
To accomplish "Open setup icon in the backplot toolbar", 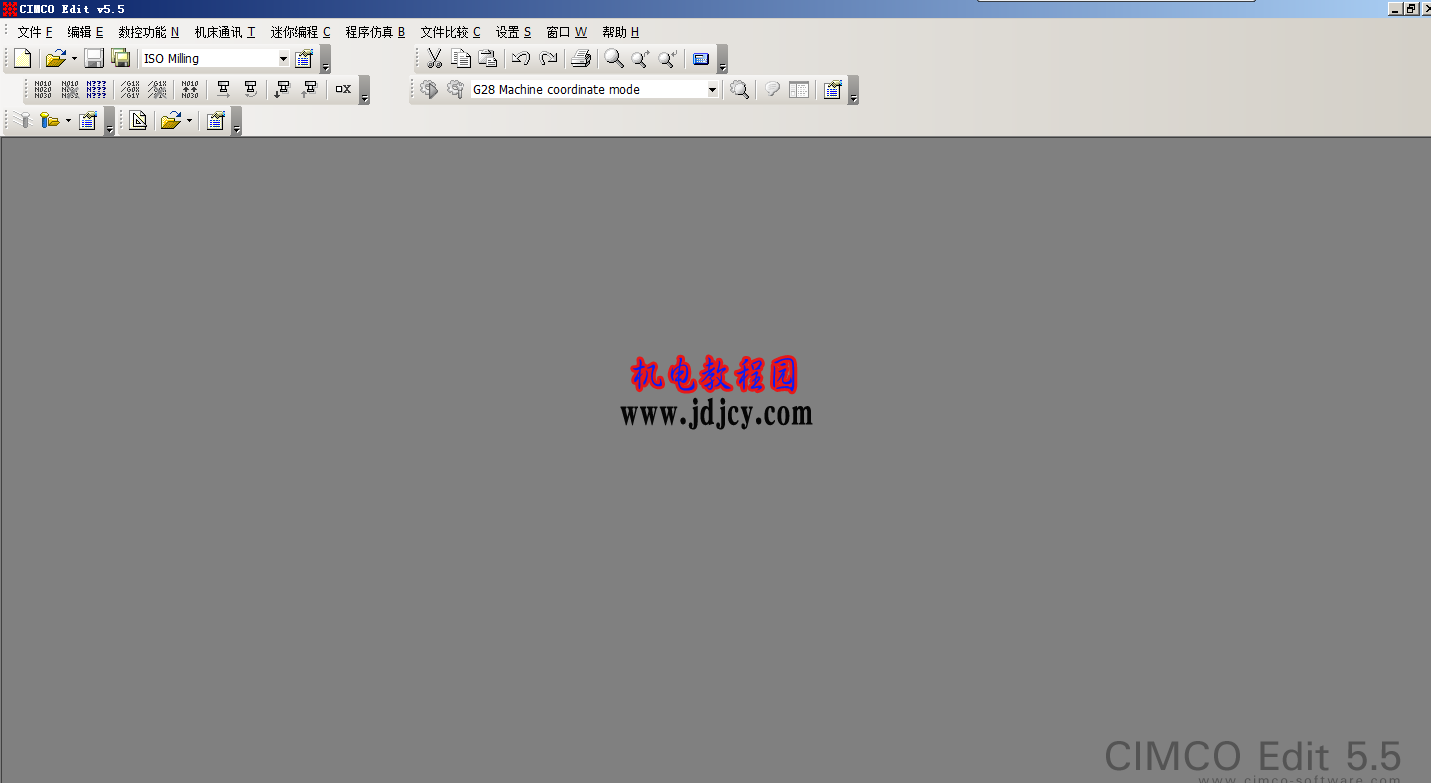I will point(215,121).
